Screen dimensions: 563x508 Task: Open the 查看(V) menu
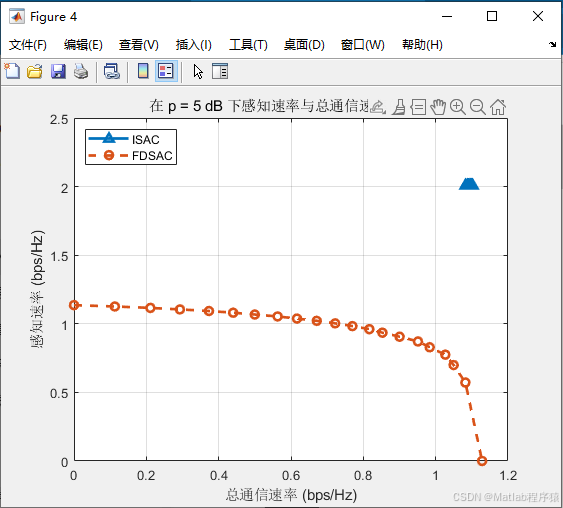point(139,45)
